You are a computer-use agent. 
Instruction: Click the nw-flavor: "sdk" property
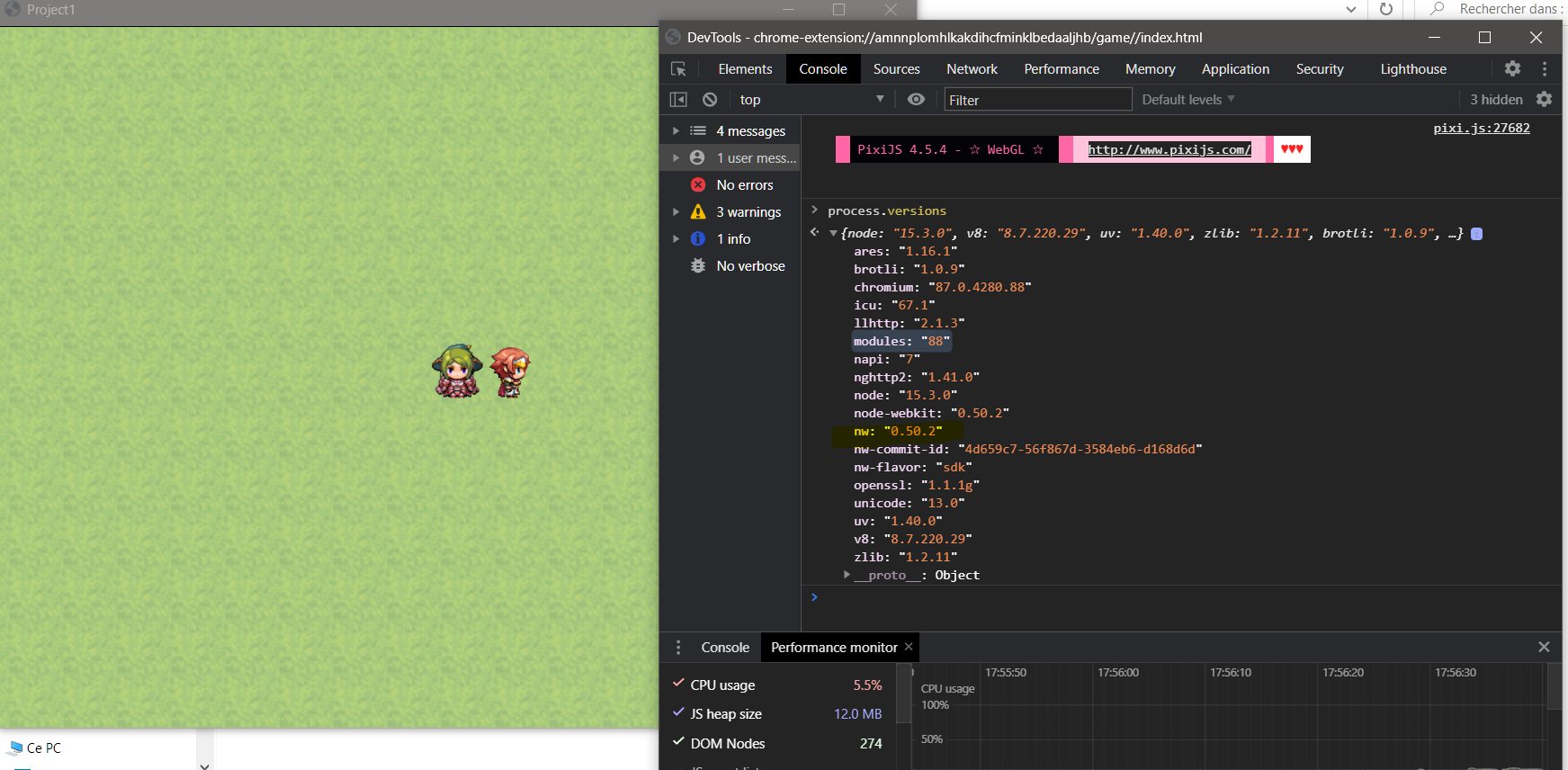(913, 467)
